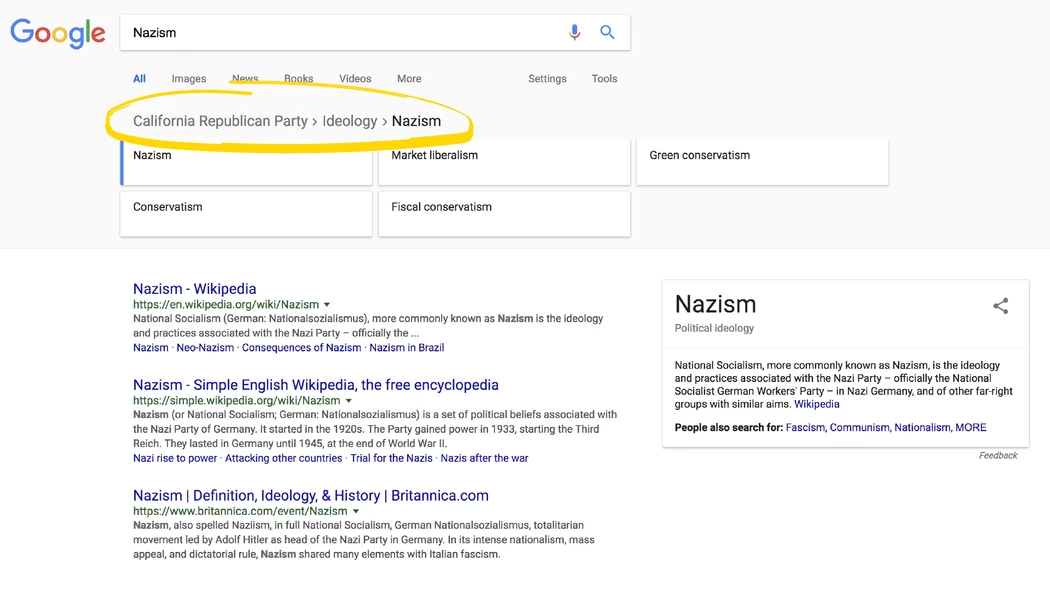The width and height of the screenshot is (1050, 591).
Task: Open the Nazism - Wikipedia result
Action: 194,288
